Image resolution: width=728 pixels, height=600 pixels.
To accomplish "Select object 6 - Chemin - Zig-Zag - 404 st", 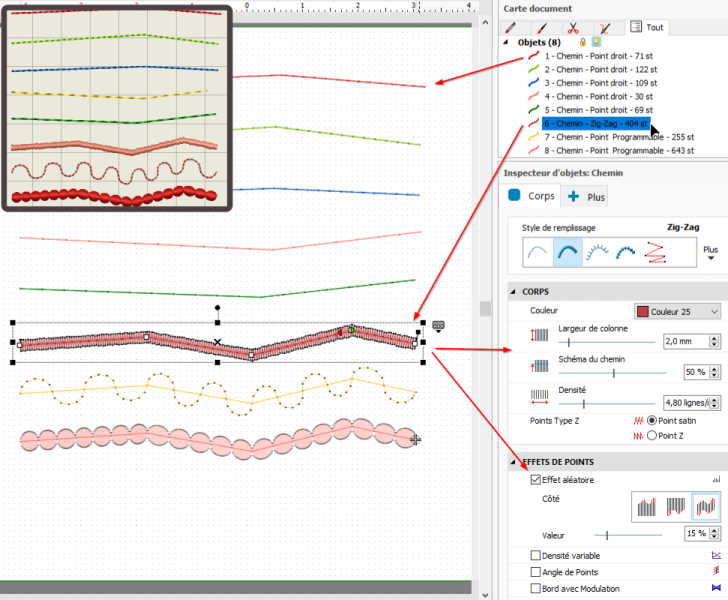I will (x=596, y=124).
